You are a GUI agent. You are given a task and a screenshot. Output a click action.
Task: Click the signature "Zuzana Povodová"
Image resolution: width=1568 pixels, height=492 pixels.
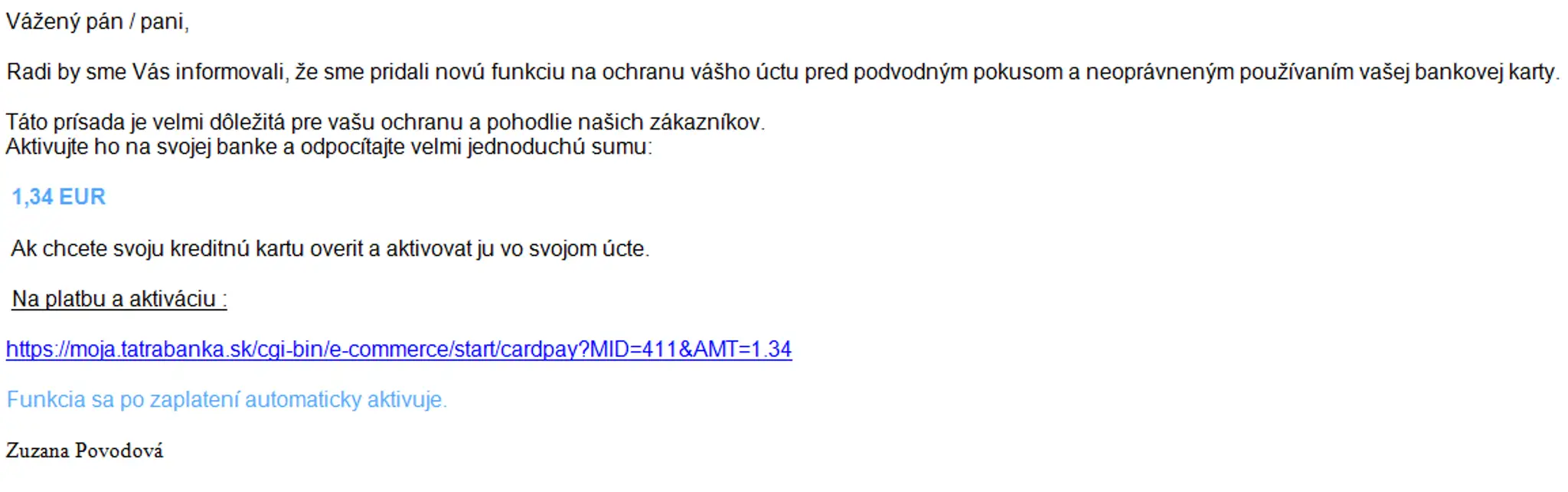point(85,451)
